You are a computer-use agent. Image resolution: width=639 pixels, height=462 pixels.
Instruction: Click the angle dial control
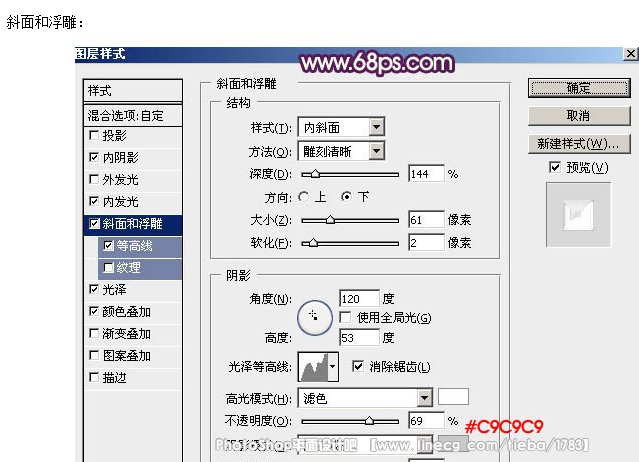coord(314,316)
